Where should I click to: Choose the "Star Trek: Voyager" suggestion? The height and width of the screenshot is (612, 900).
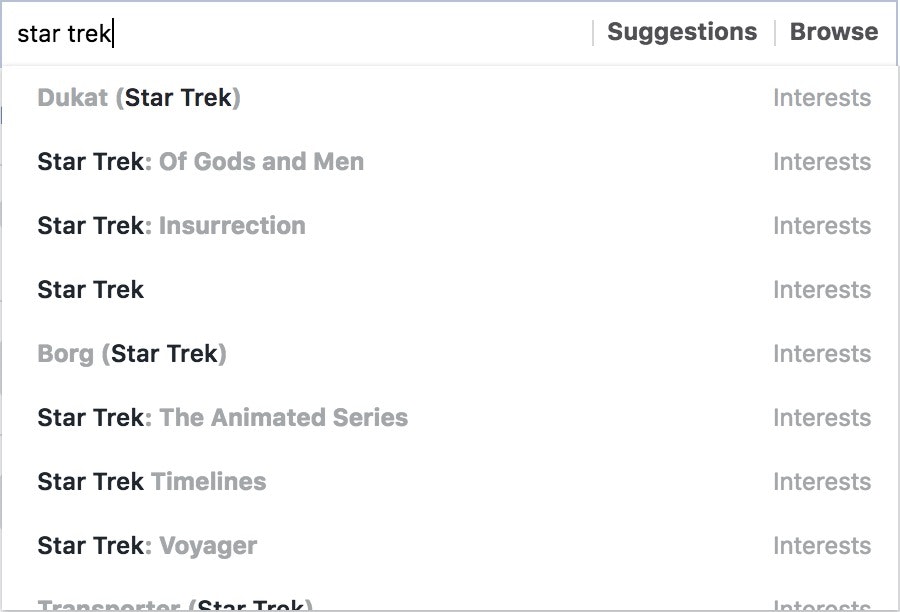click(147, 546)
